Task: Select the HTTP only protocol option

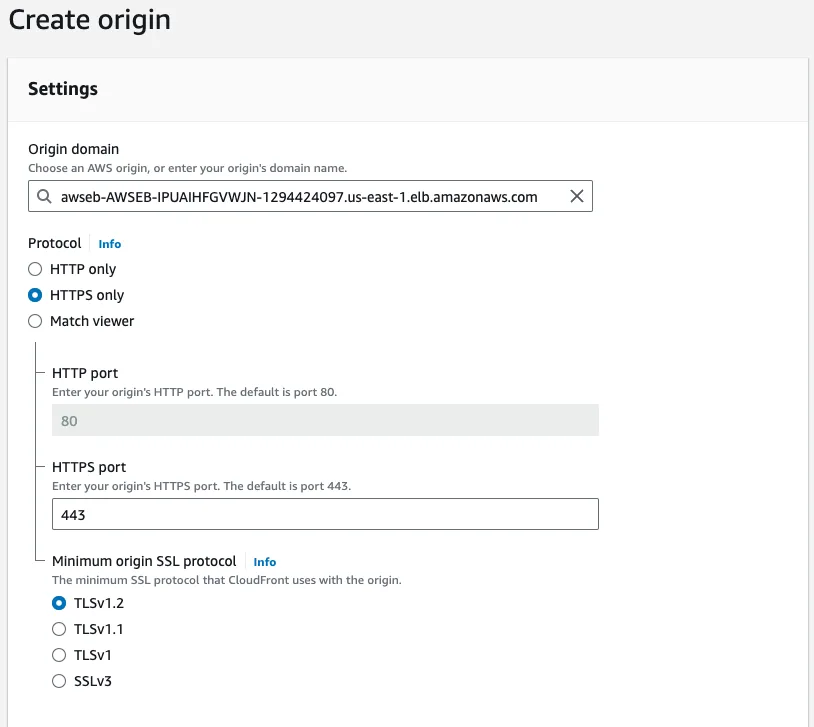Action: pyautogui.click(x=35, y=269)
